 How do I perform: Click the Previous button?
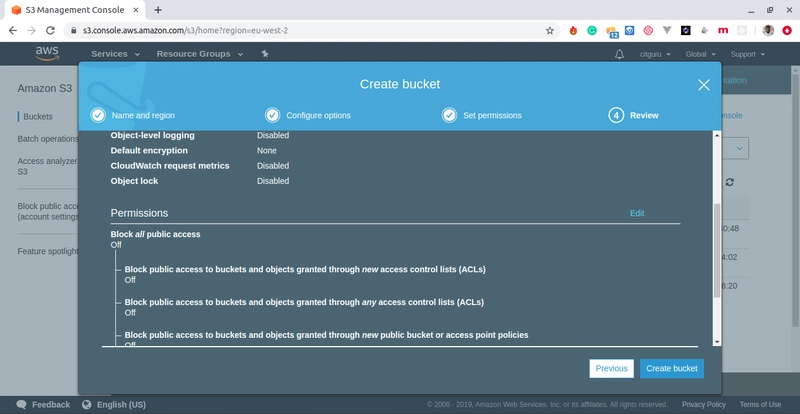coord(611,369)
